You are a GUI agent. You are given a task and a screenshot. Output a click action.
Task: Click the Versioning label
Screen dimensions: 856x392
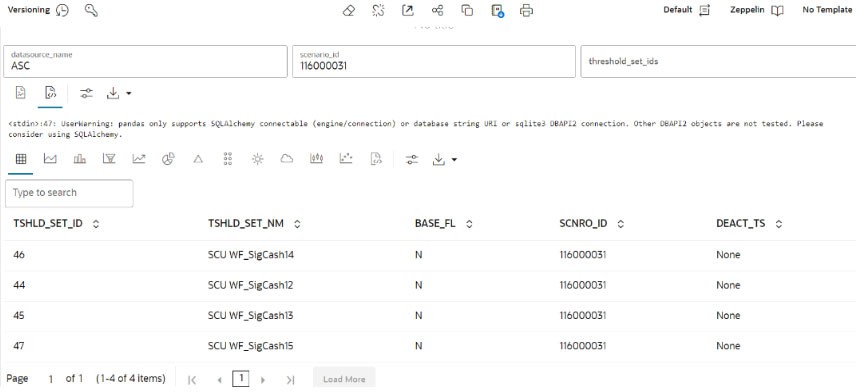coord(28,10)
